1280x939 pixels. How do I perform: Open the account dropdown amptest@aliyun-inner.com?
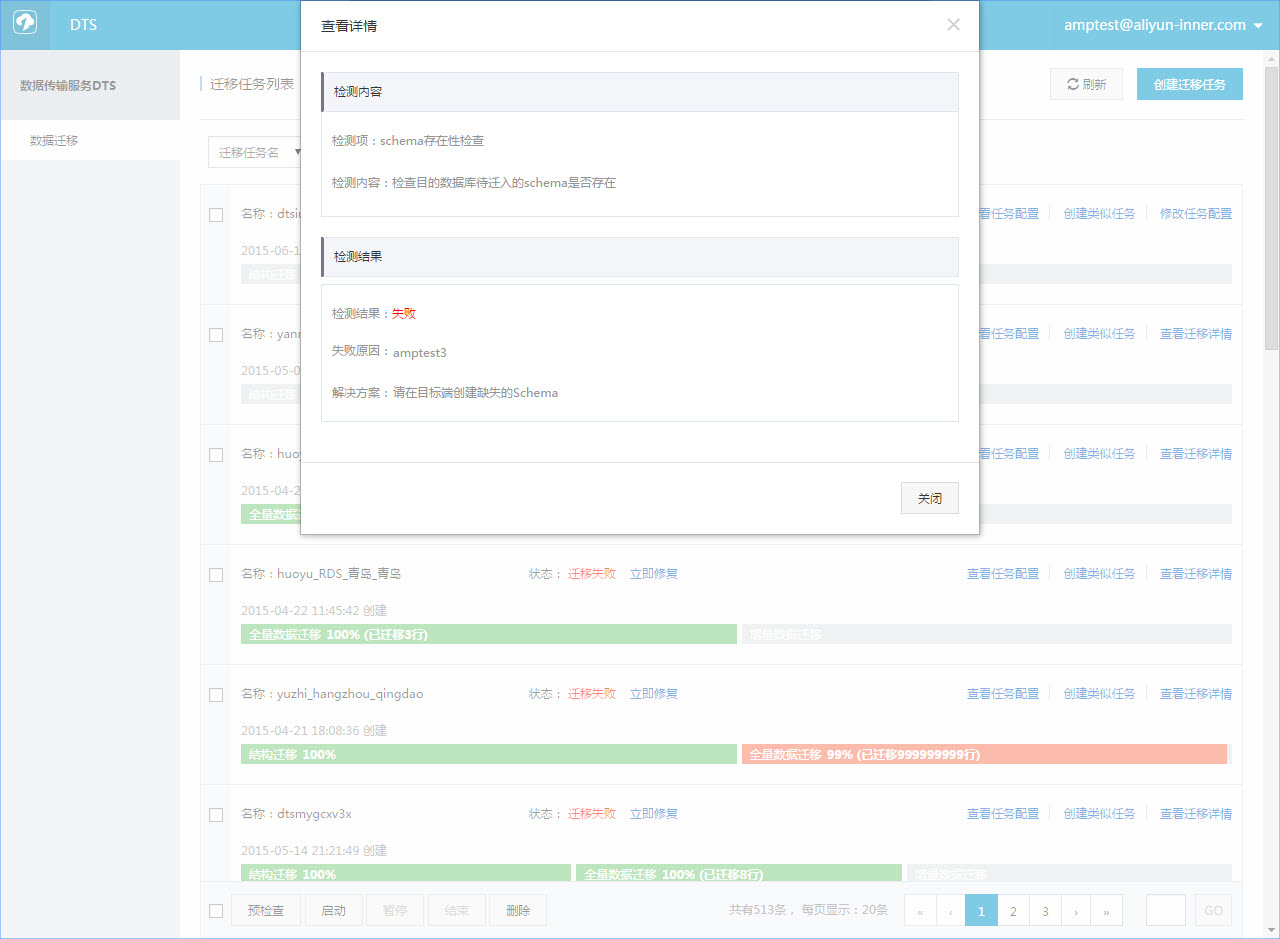pos(1163,25)
